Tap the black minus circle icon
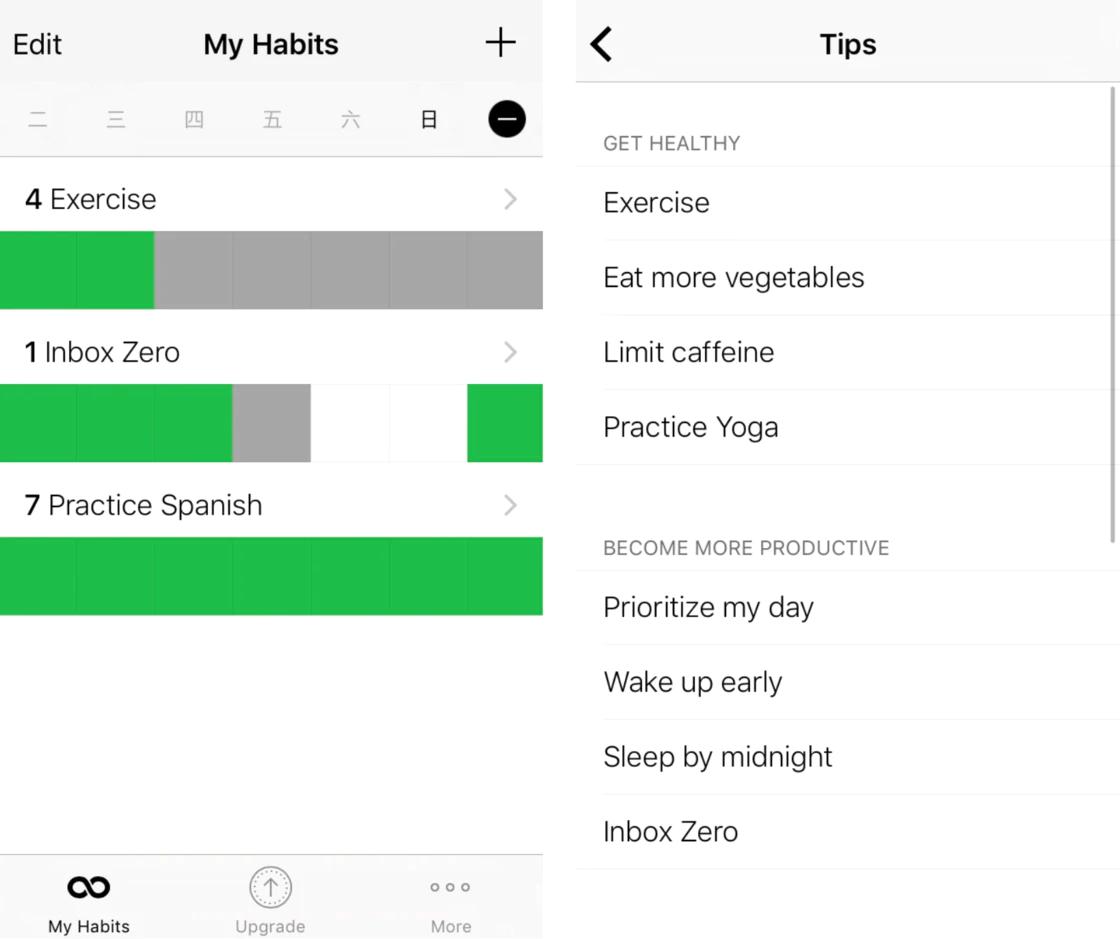 pos(506,119)
